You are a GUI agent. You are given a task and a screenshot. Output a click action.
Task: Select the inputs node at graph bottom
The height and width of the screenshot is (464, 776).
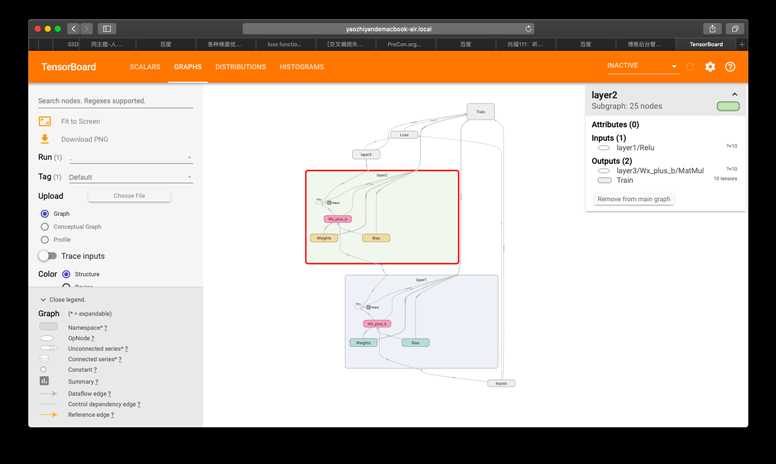(x=501, y=383)
